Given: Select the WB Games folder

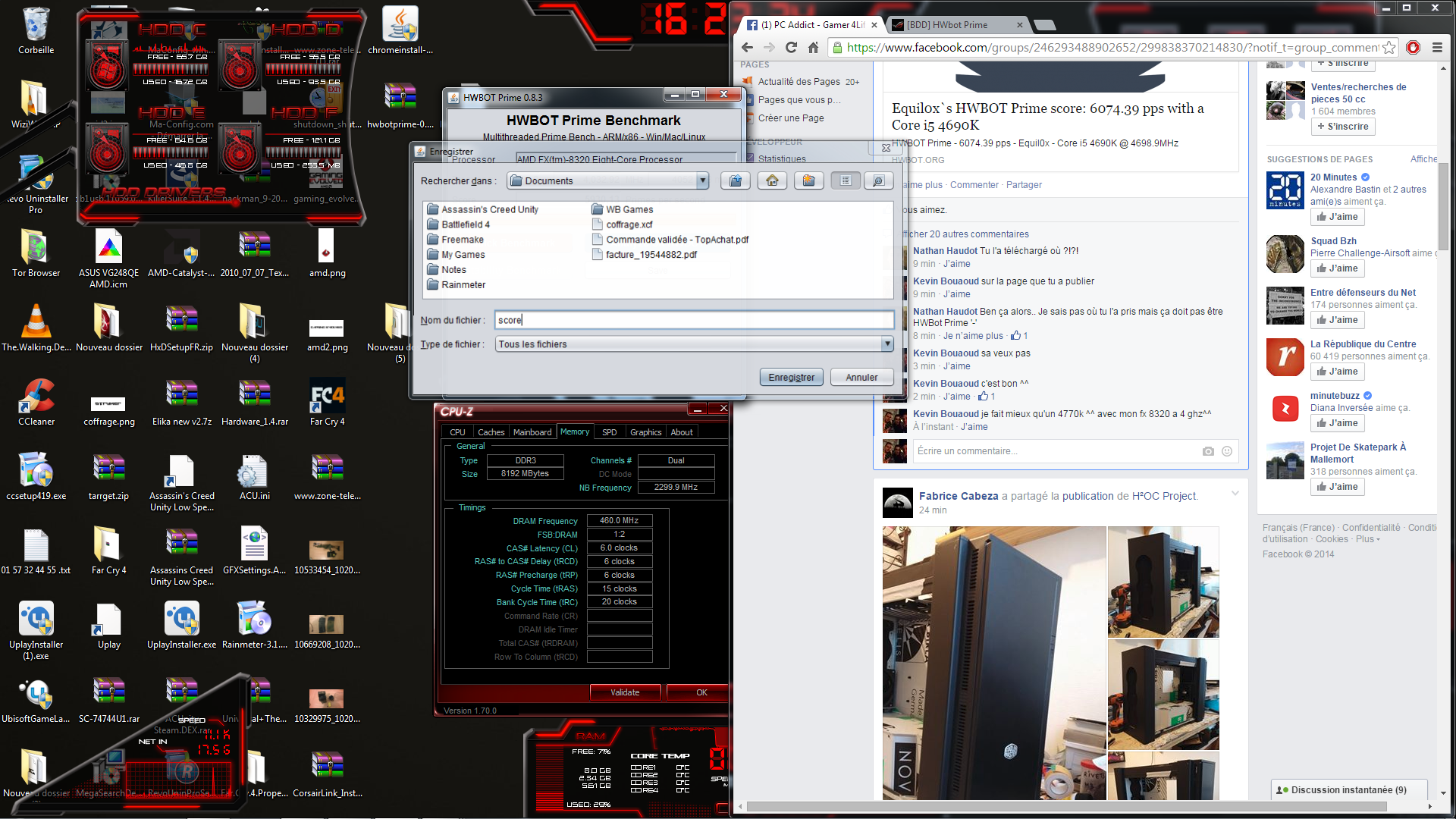Looking at the screenshot, I should tap(622, 209).
